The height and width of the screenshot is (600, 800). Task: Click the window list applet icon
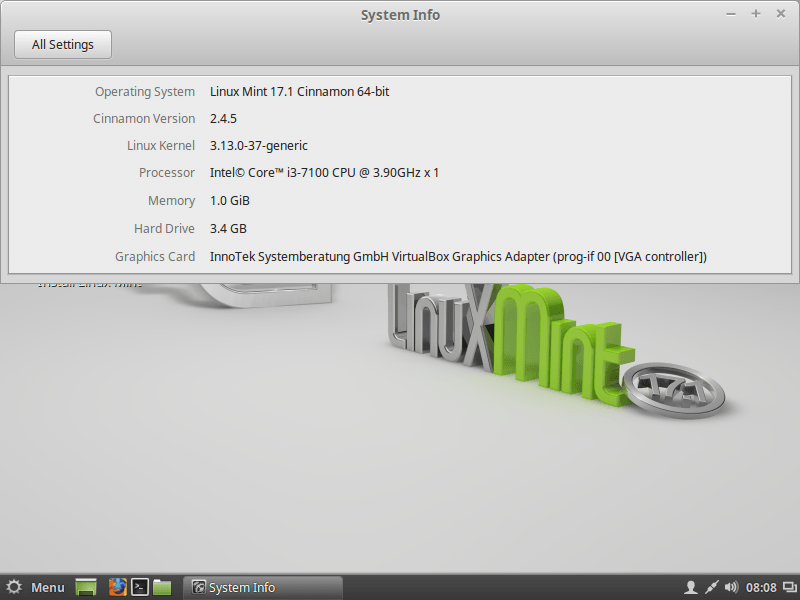789,588
